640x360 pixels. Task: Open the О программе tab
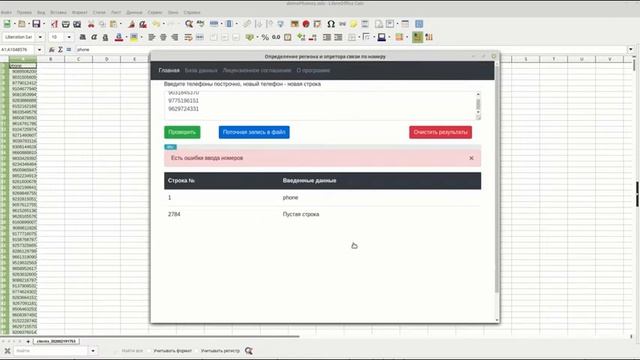313,70
